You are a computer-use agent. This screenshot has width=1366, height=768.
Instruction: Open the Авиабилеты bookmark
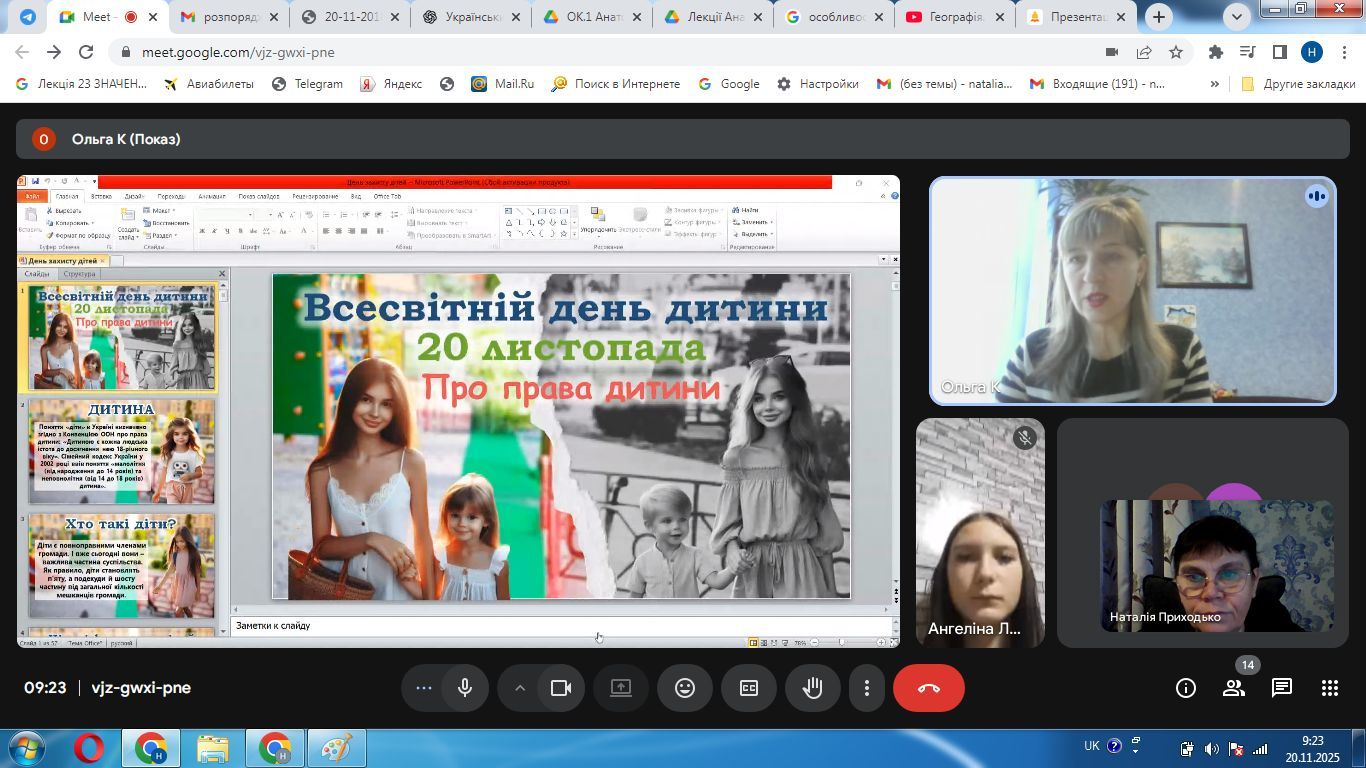209,84
